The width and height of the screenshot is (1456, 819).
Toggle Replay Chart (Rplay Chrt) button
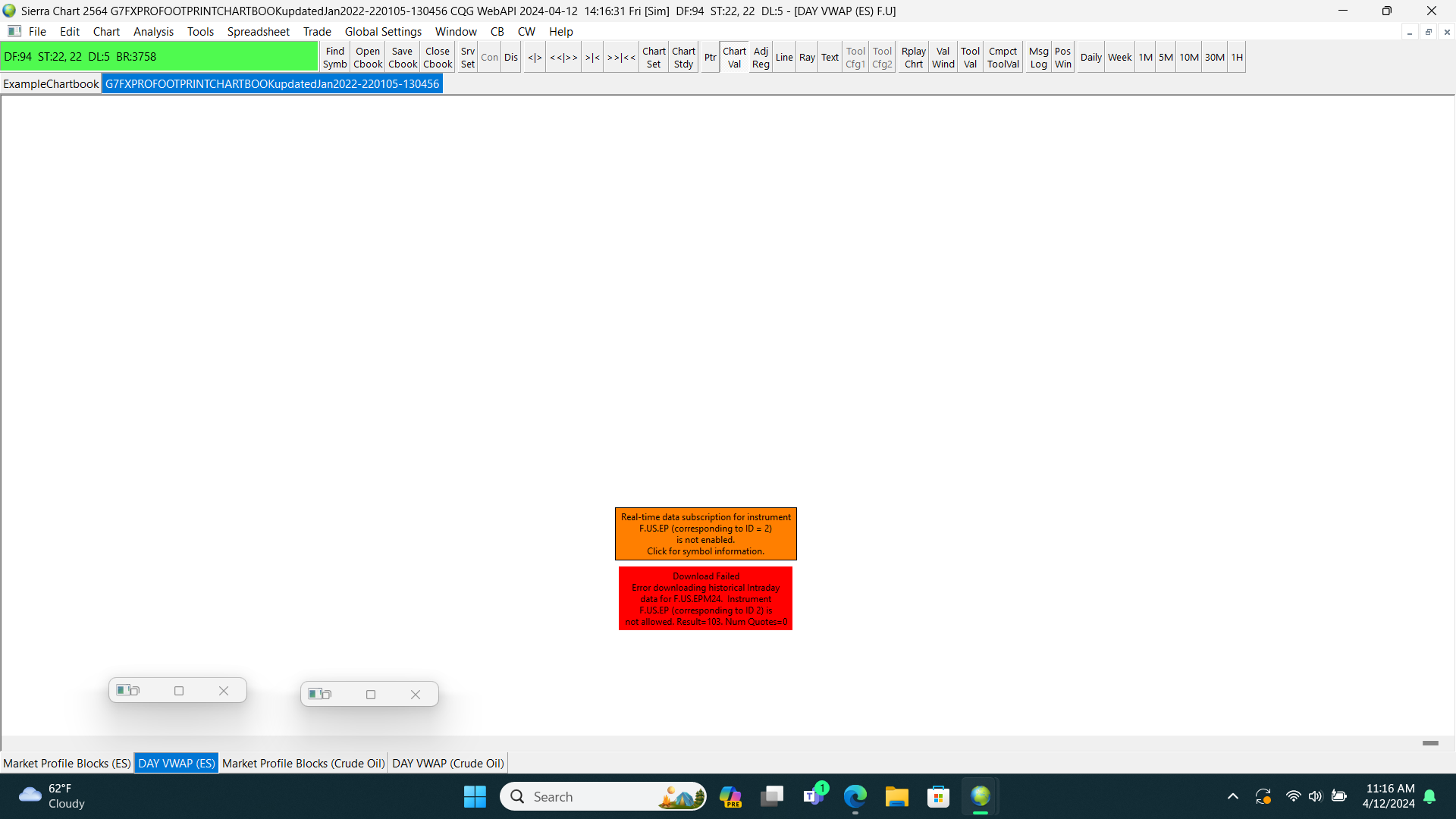pos(914,58)
